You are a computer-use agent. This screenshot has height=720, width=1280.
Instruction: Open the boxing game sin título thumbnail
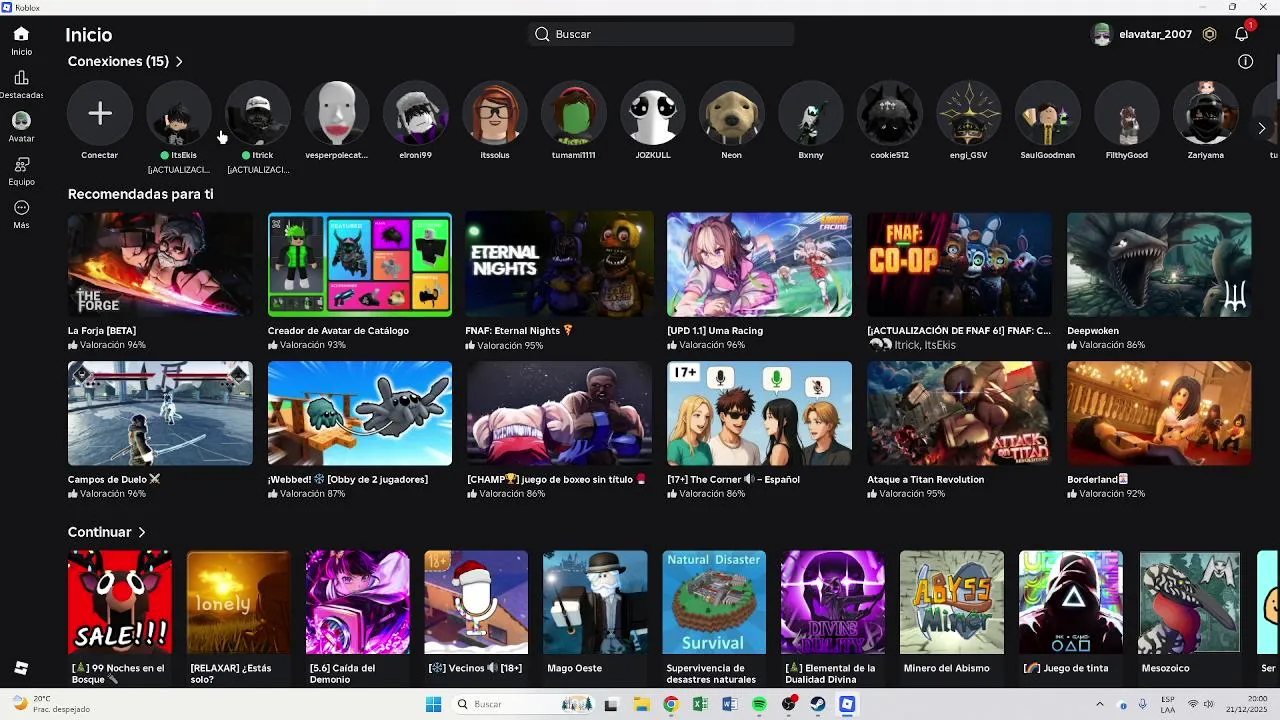tap(560, 413)
